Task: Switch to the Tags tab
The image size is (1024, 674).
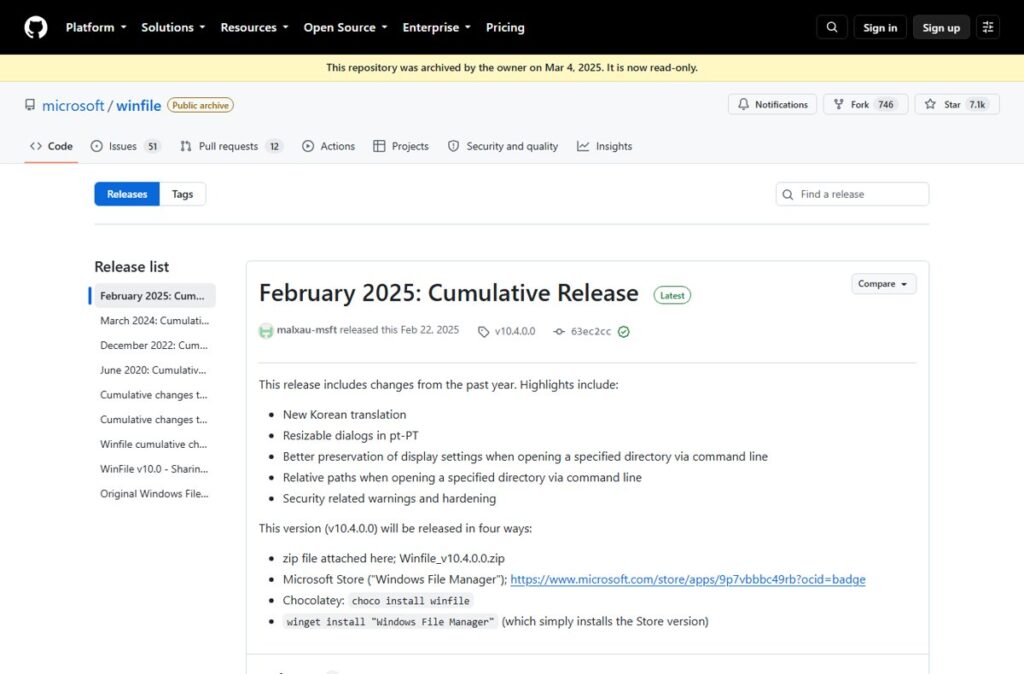Action: point(182,194)
